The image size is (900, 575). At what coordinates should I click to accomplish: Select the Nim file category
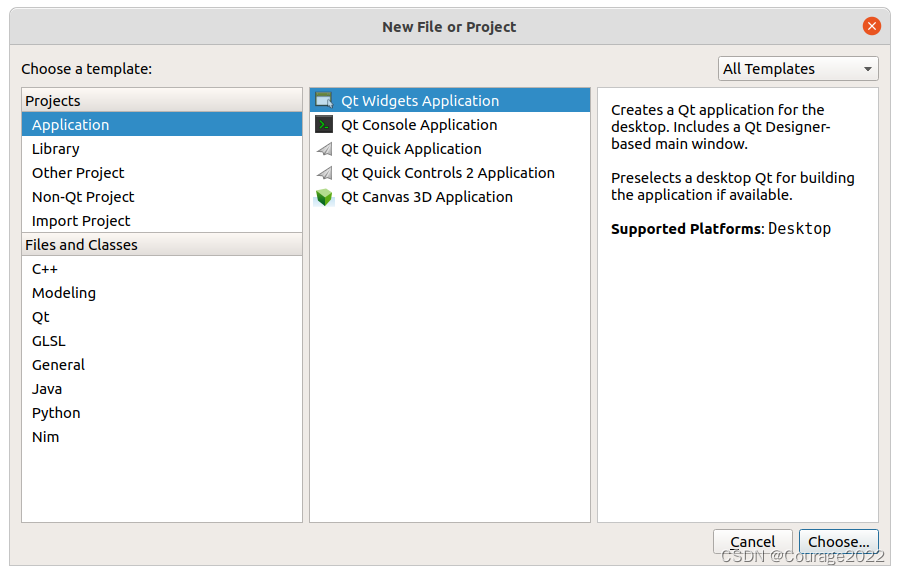pyautogui.click(x=46, y=437)
